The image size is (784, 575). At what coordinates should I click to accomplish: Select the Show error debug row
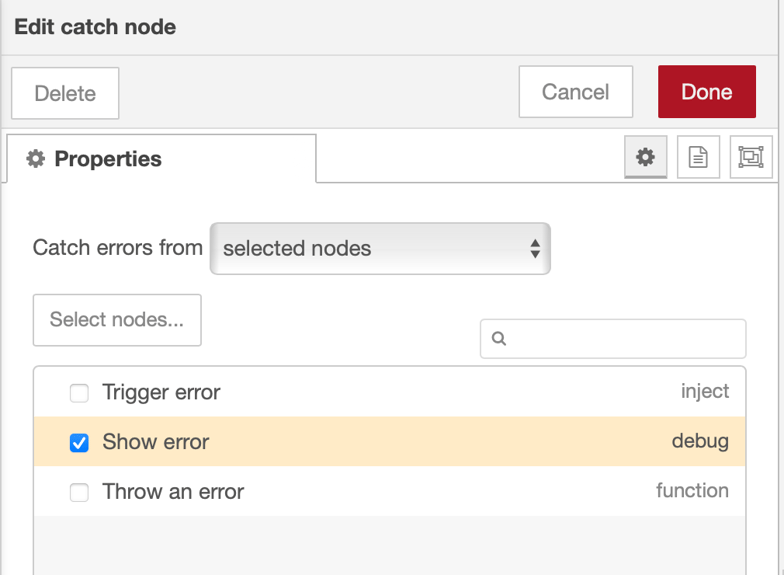(x=390, y=442)
